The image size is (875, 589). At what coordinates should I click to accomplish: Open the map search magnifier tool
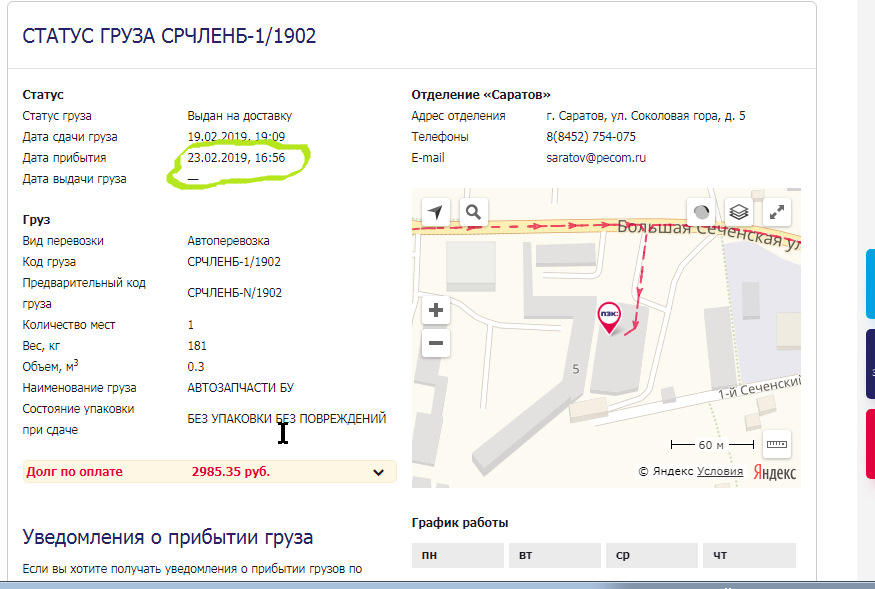point(471,212)
